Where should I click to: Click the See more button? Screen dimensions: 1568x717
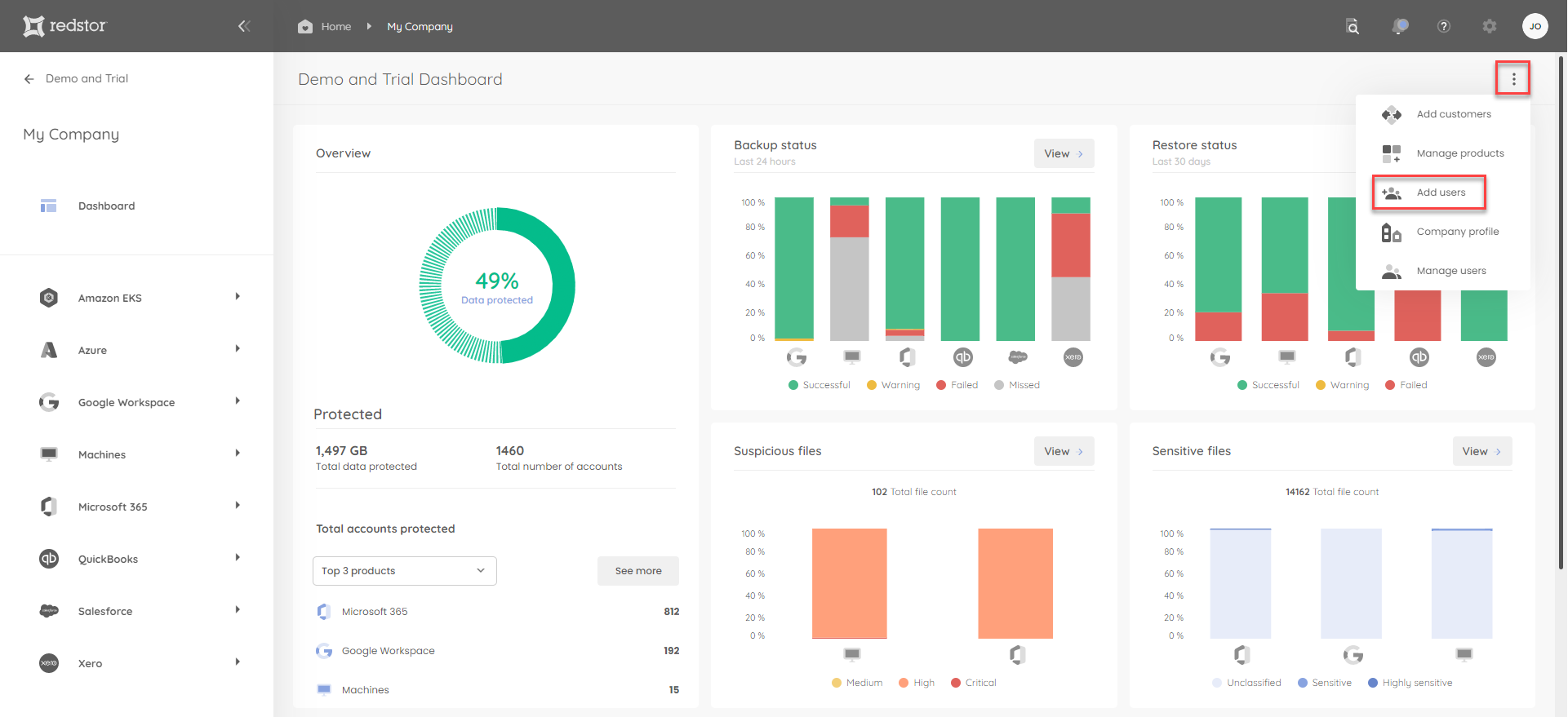point(638,571)
